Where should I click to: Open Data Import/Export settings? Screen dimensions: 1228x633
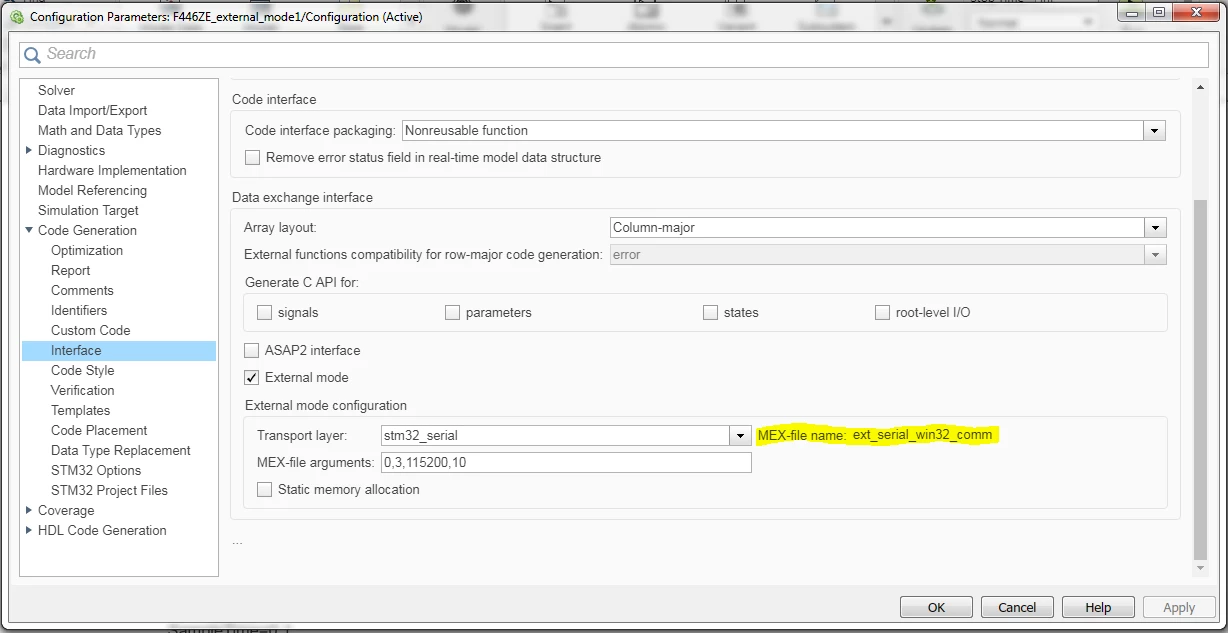pos(92,110)
